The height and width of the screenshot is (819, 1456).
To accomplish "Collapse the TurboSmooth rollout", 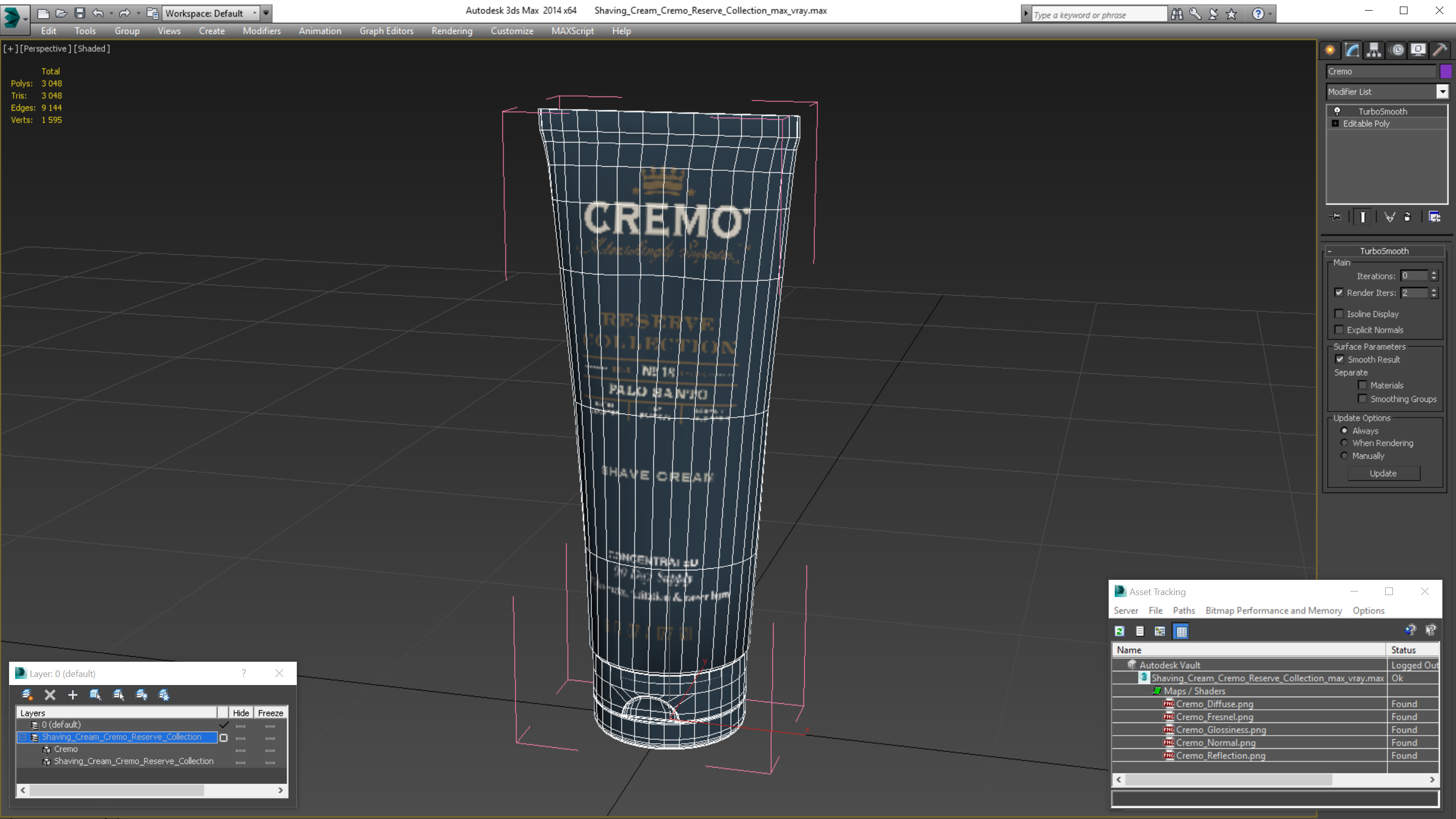I will point(1330,251).
